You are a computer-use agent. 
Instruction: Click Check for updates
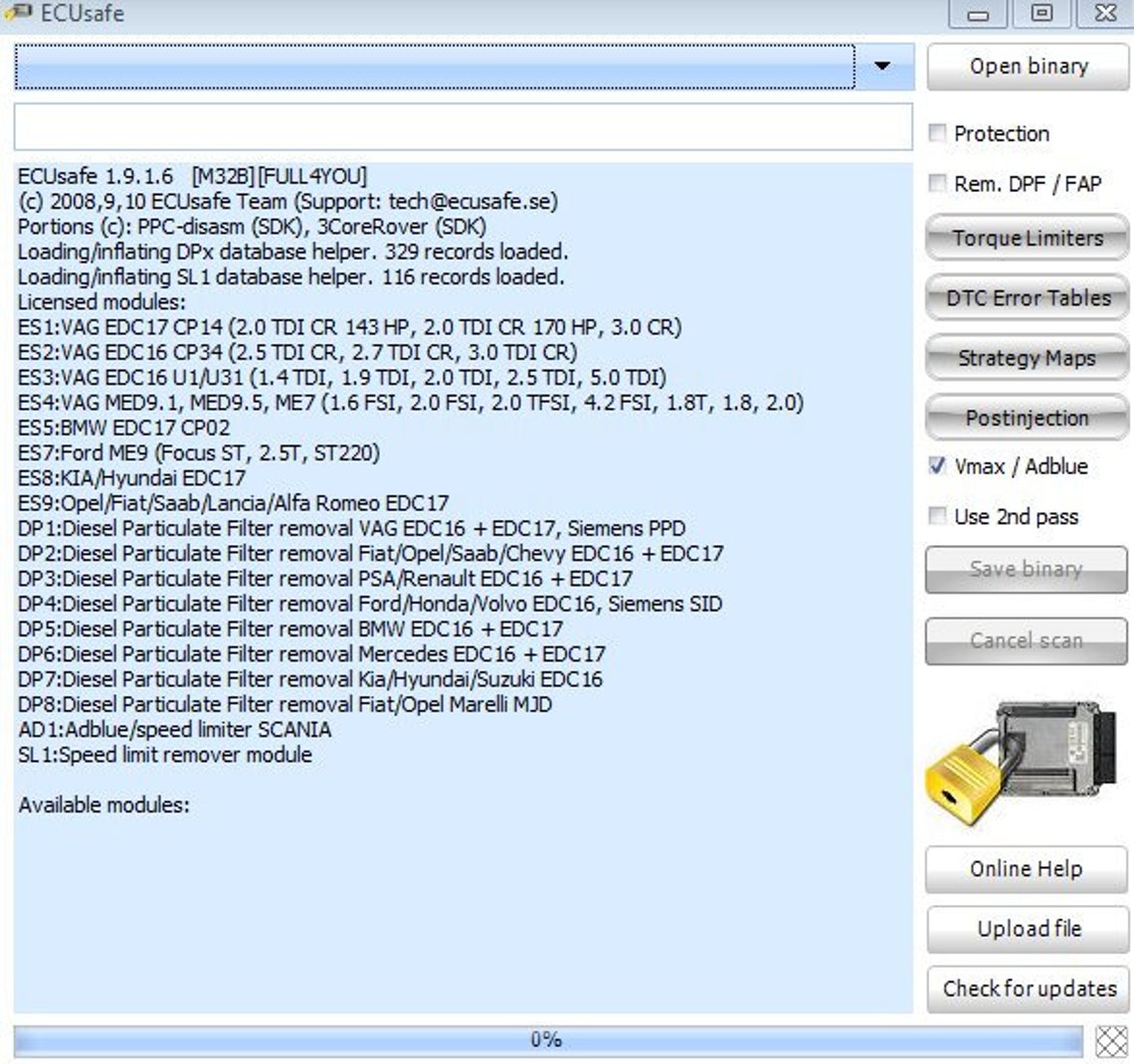point(1026,989)
